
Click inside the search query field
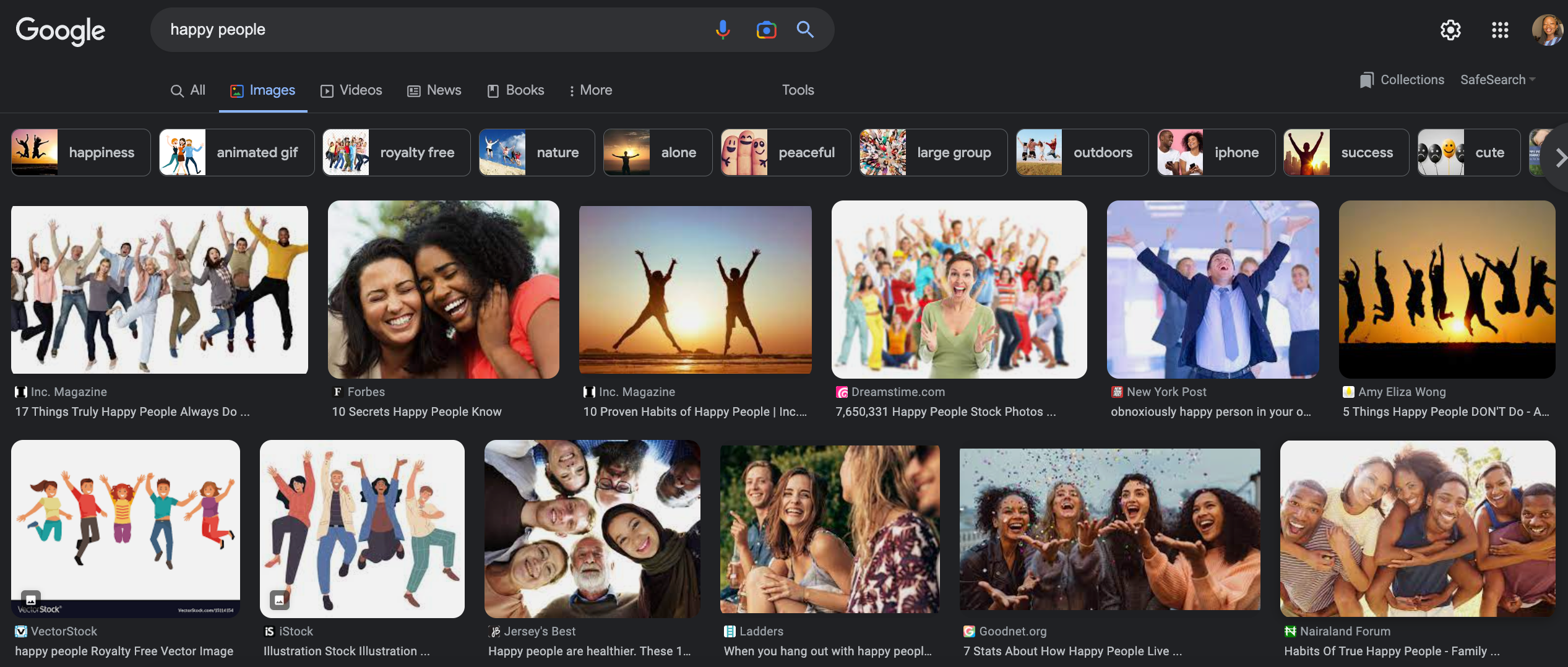pyautogui.click(x=433, y=29)
